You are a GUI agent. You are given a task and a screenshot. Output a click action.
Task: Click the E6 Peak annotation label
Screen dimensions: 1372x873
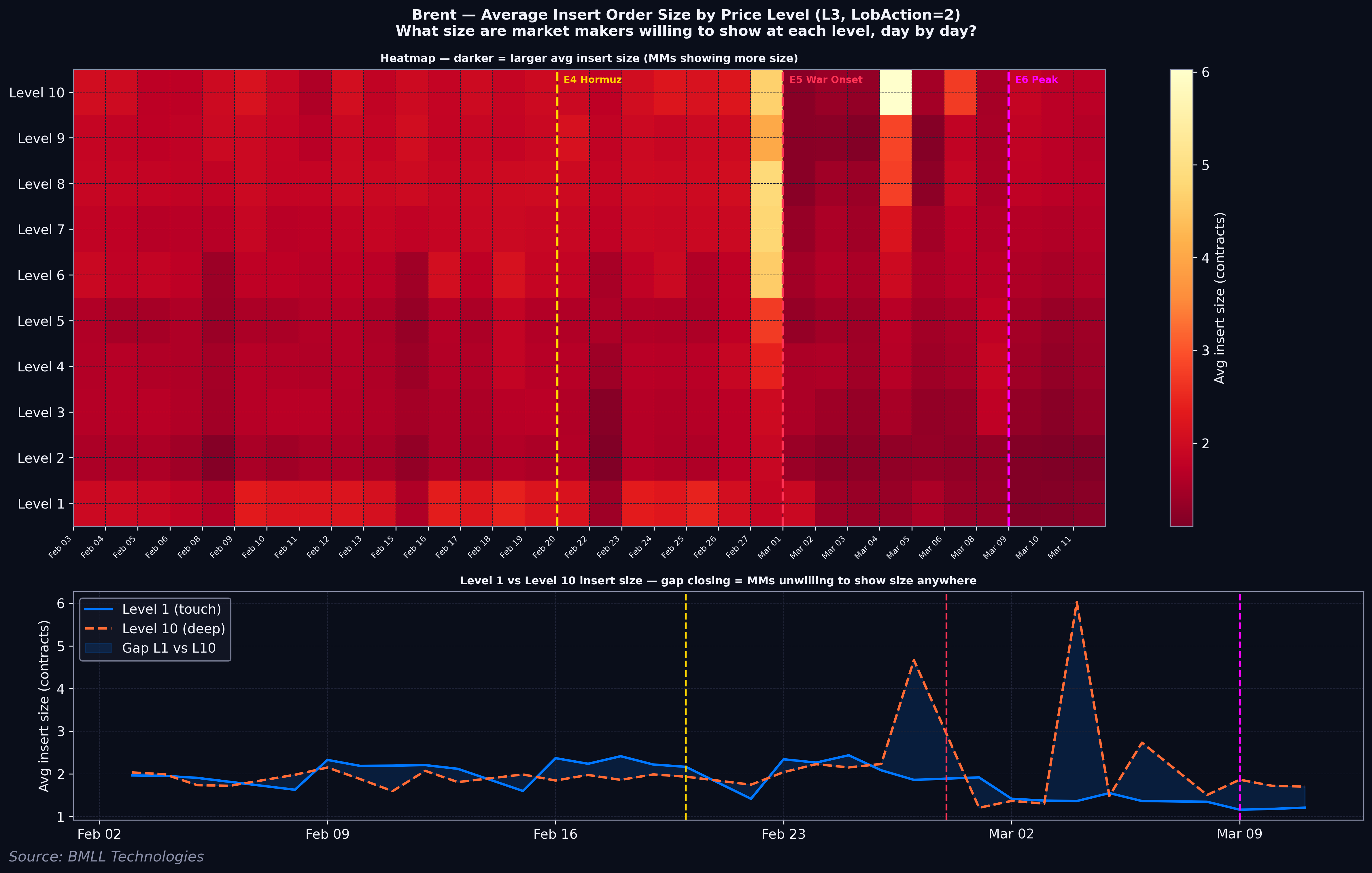[1036, 80]
